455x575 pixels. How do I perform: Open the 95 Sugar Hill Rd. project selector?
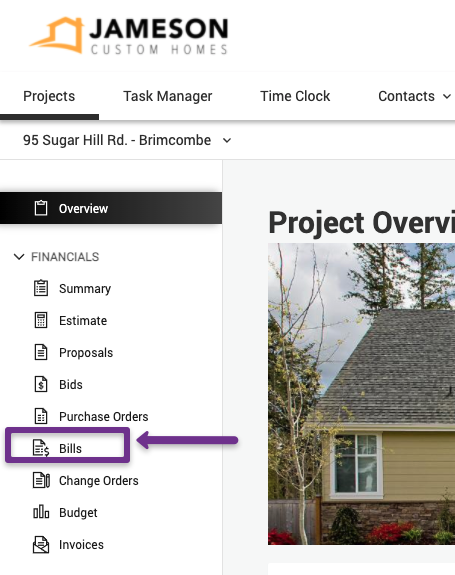pos(127,140)
